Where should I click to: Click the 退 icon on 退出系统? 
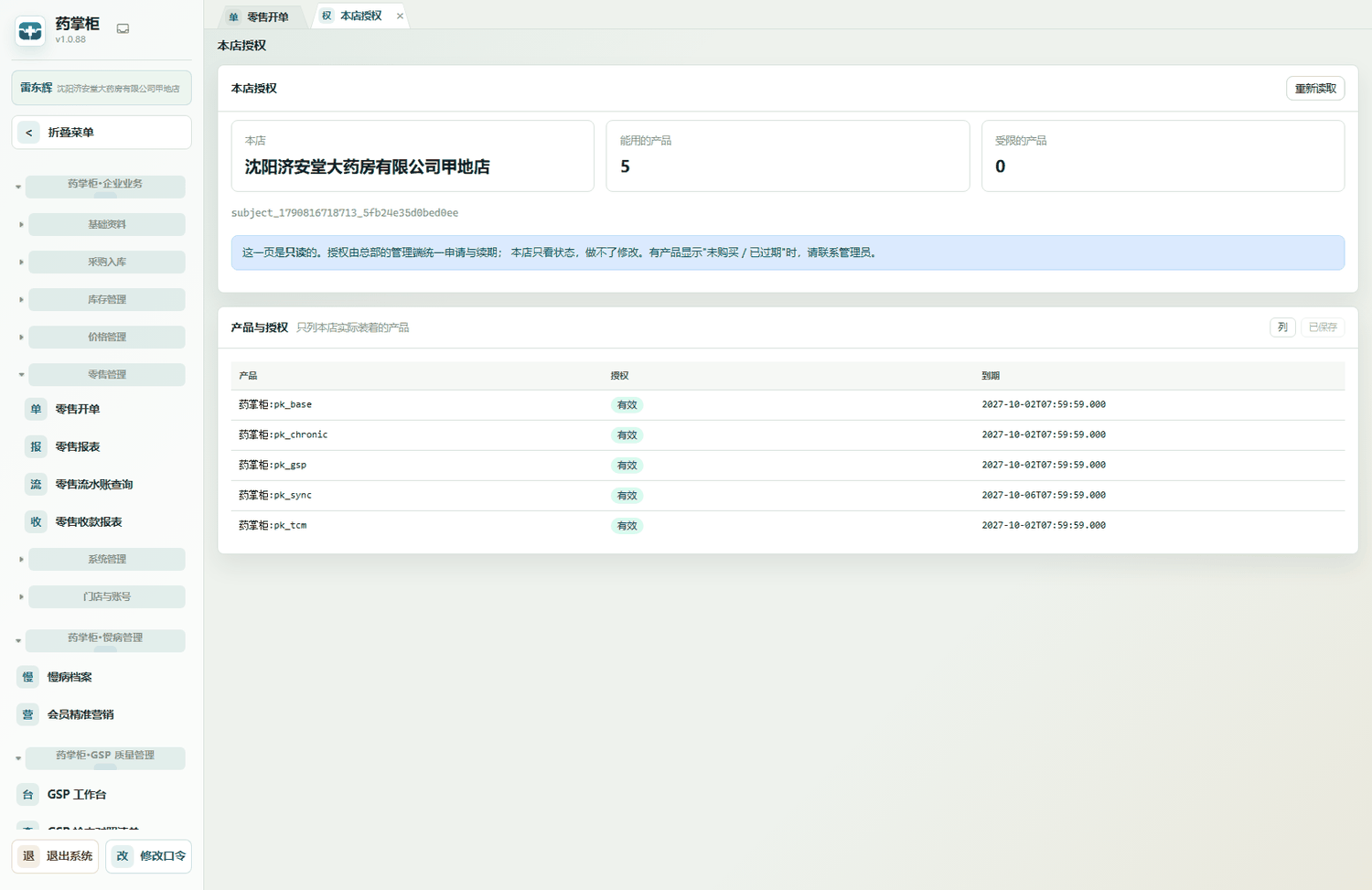28,856
